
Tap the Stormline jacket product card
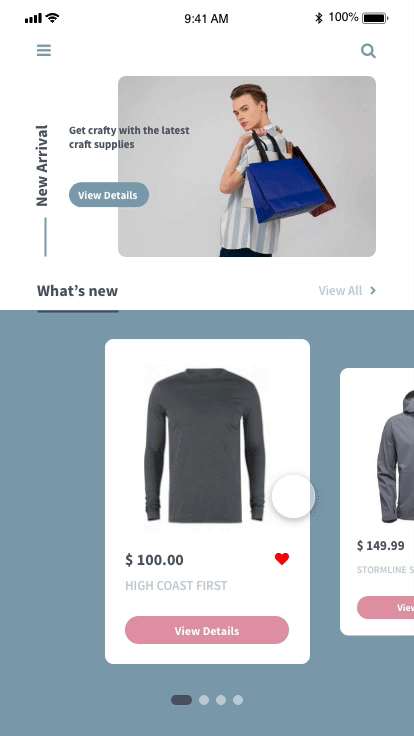click(377, 501)
